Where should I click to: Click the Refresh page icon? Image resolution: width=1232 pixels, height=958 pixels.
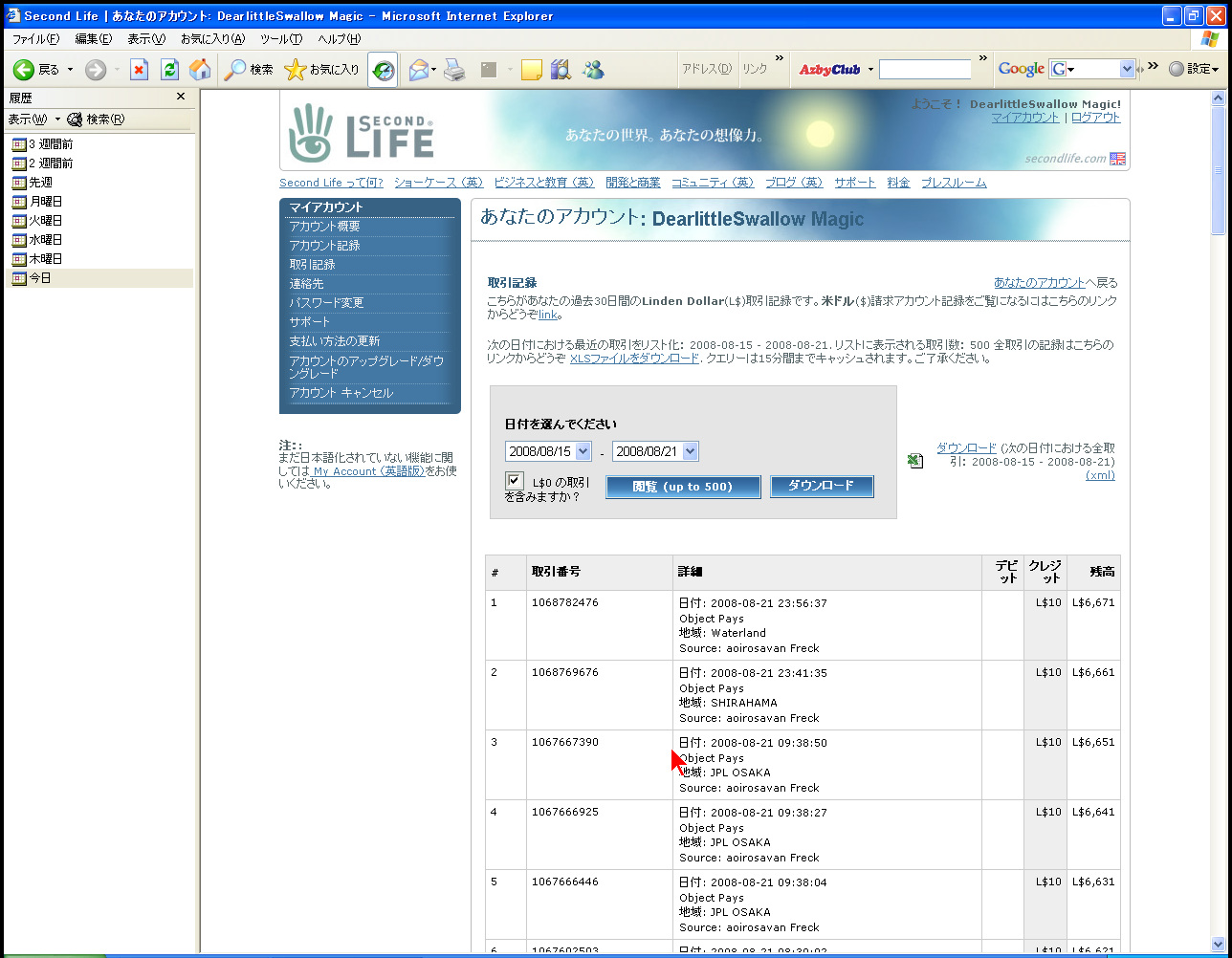coord(169,70)
